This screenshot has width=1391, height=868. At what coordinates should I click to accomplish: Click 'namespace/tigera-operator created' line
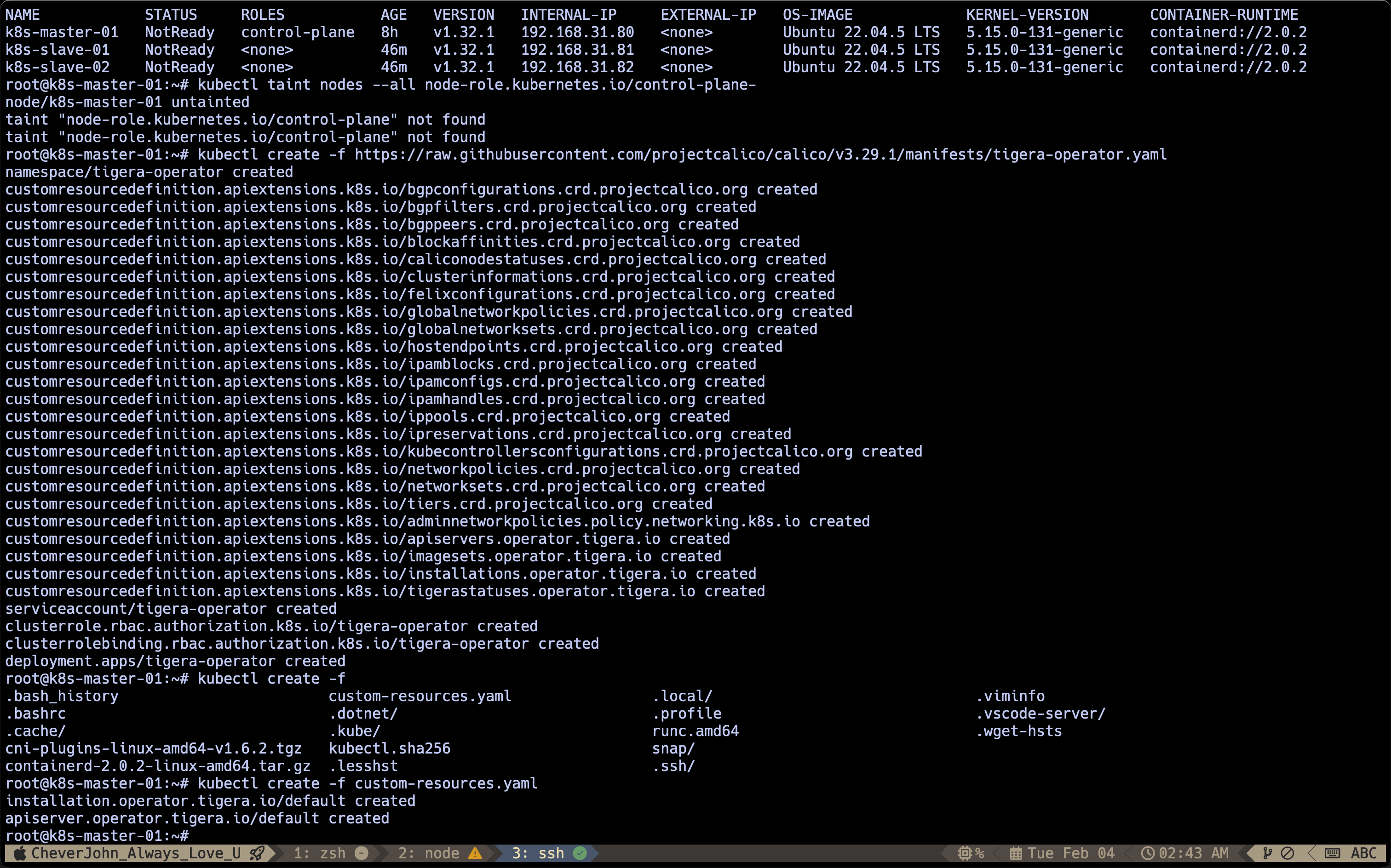tap(149, 172)
